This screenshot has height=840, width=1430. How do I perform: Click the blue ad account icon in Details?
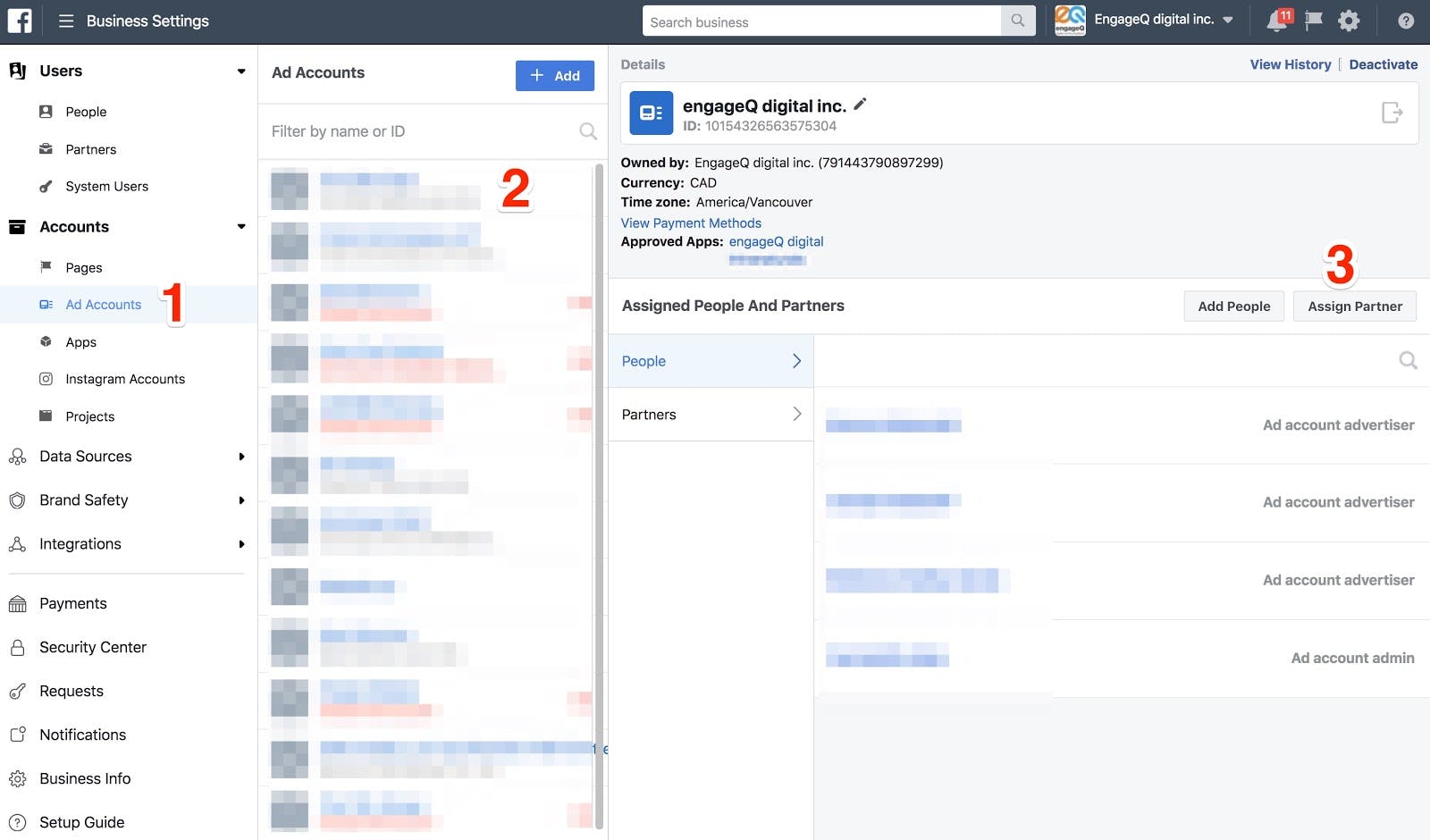(652, 113)
